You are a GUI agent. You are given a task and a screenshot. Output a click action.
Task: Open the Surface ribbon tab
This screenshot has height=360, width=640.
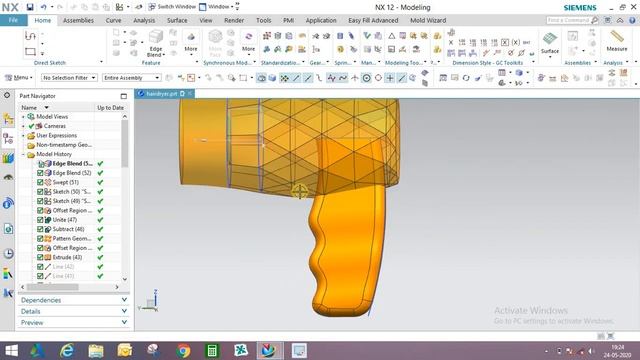[177, 20]
